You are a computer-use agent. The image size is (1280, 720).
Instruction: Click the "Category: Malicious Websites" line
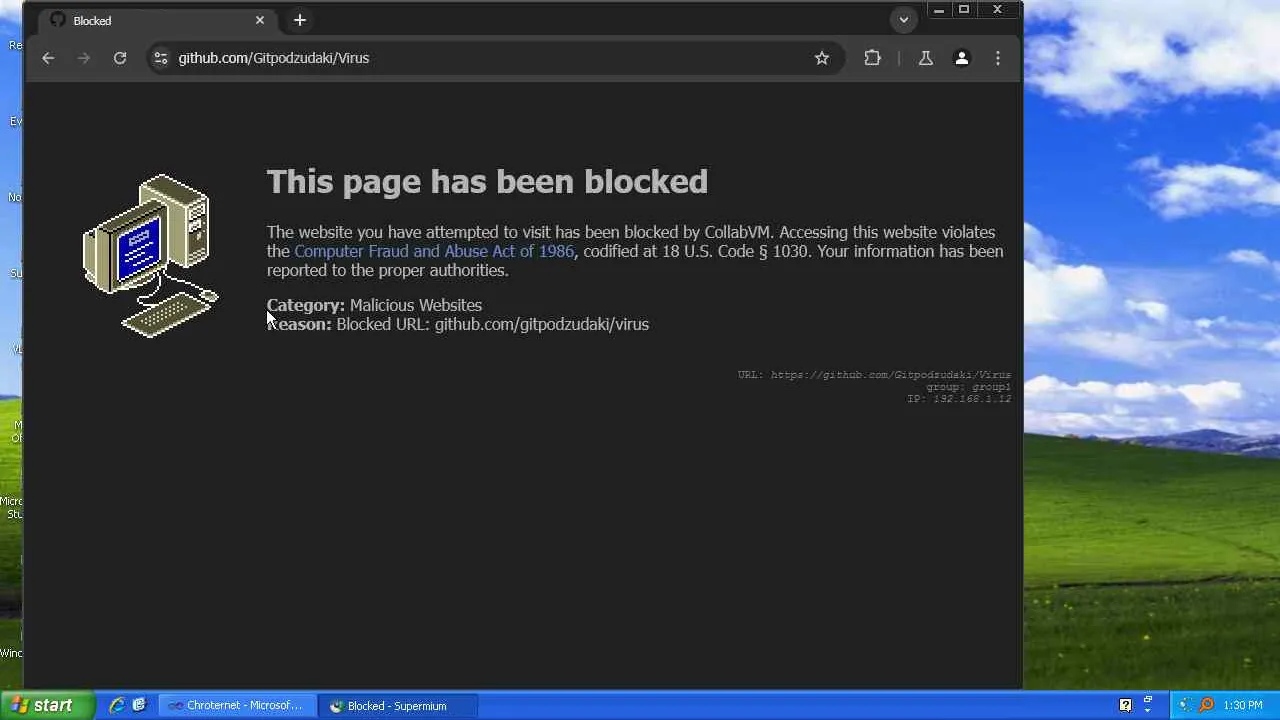(x=374, y=305)
